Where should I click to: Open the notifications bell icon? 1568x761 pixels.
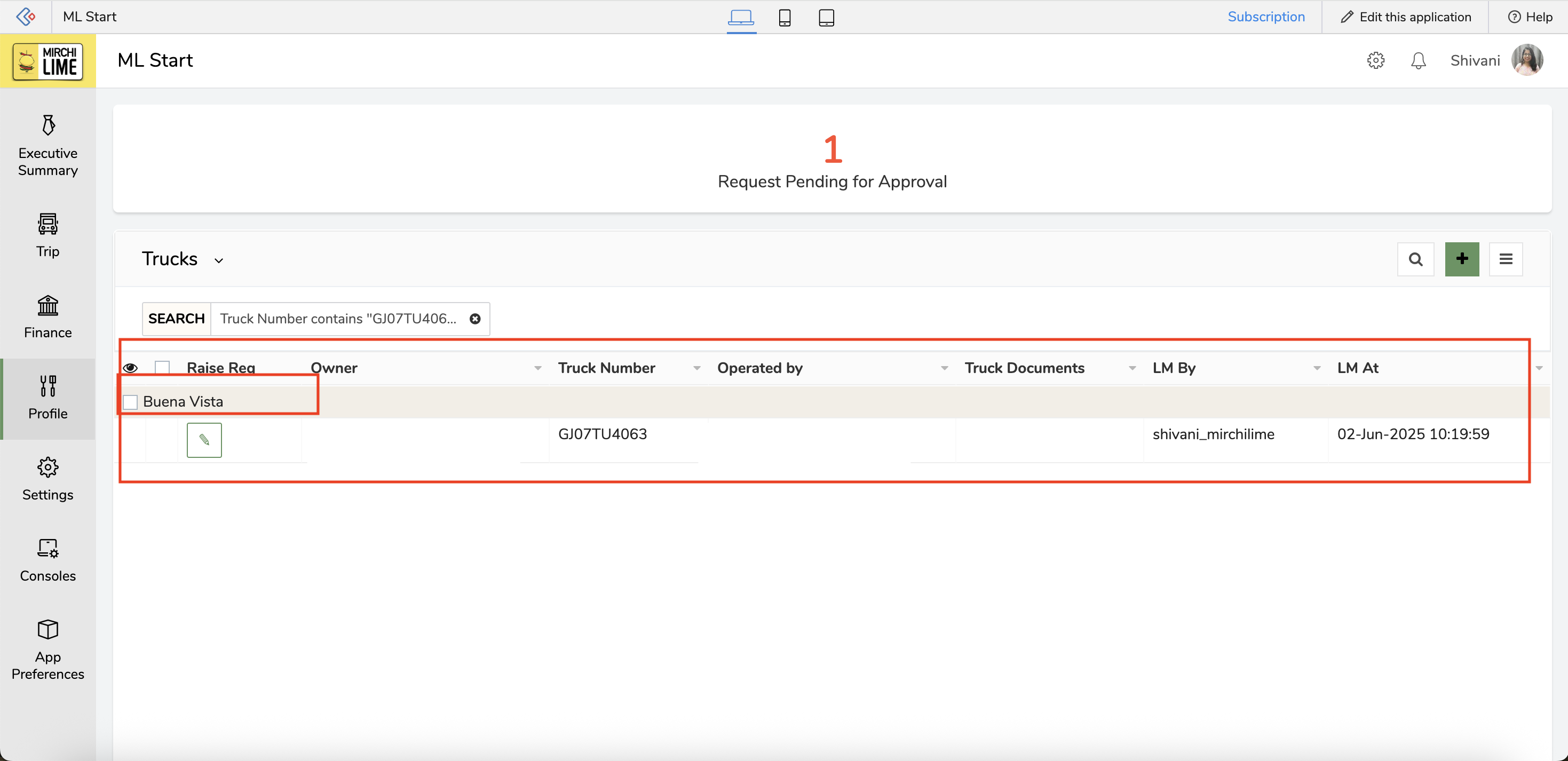pyautogui.click(x=1418, y=60)
